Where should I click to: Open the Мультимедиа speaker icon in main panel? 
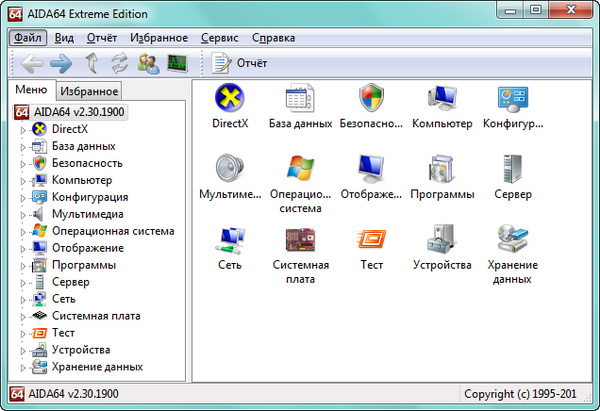[x=229, y=169]
